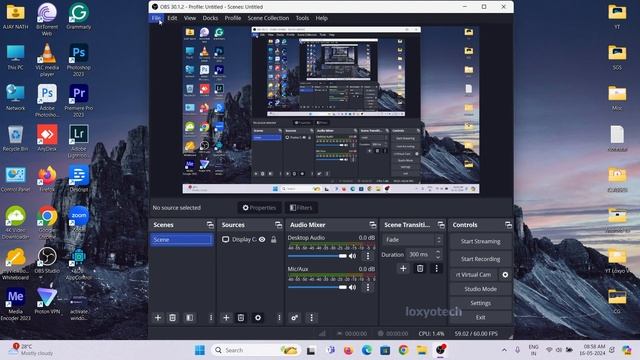Open scene filters icon in Scenes panel
The image size is (640, 360).
pos(189,318)
